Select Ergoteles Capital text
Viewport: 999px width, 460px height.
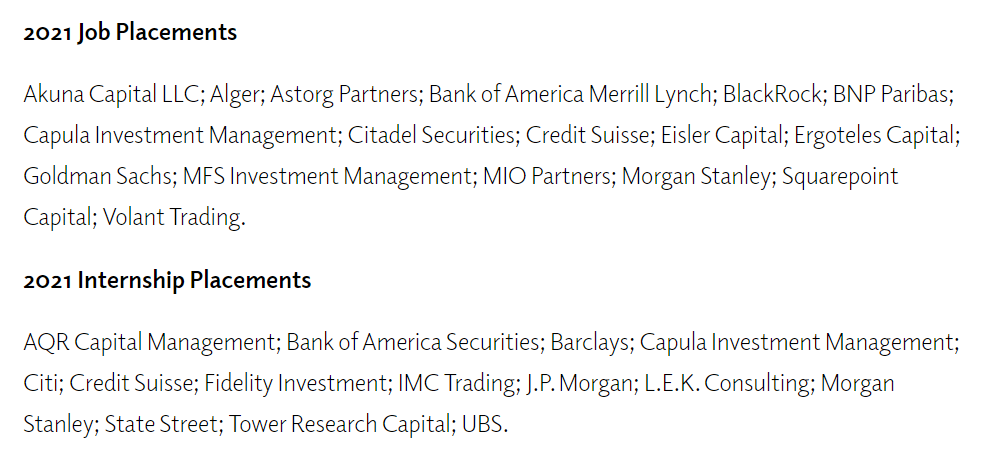(x=875, y=136)
